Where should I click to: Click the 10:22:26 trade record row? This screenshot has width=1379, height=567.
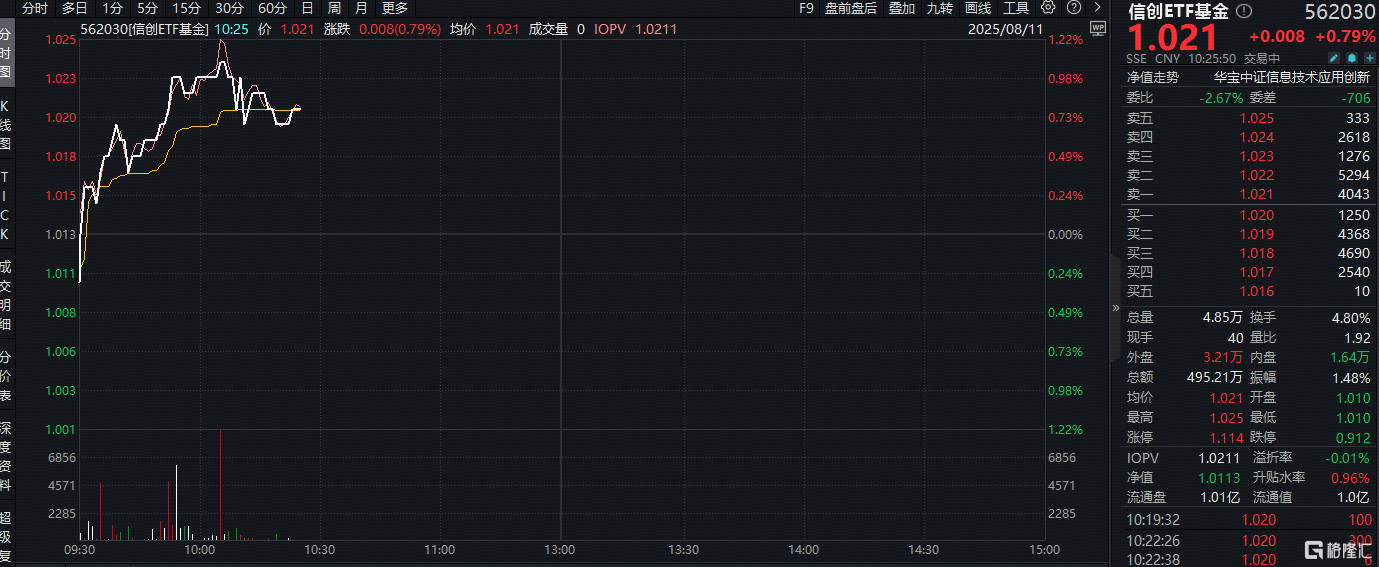pos(1248,541)
